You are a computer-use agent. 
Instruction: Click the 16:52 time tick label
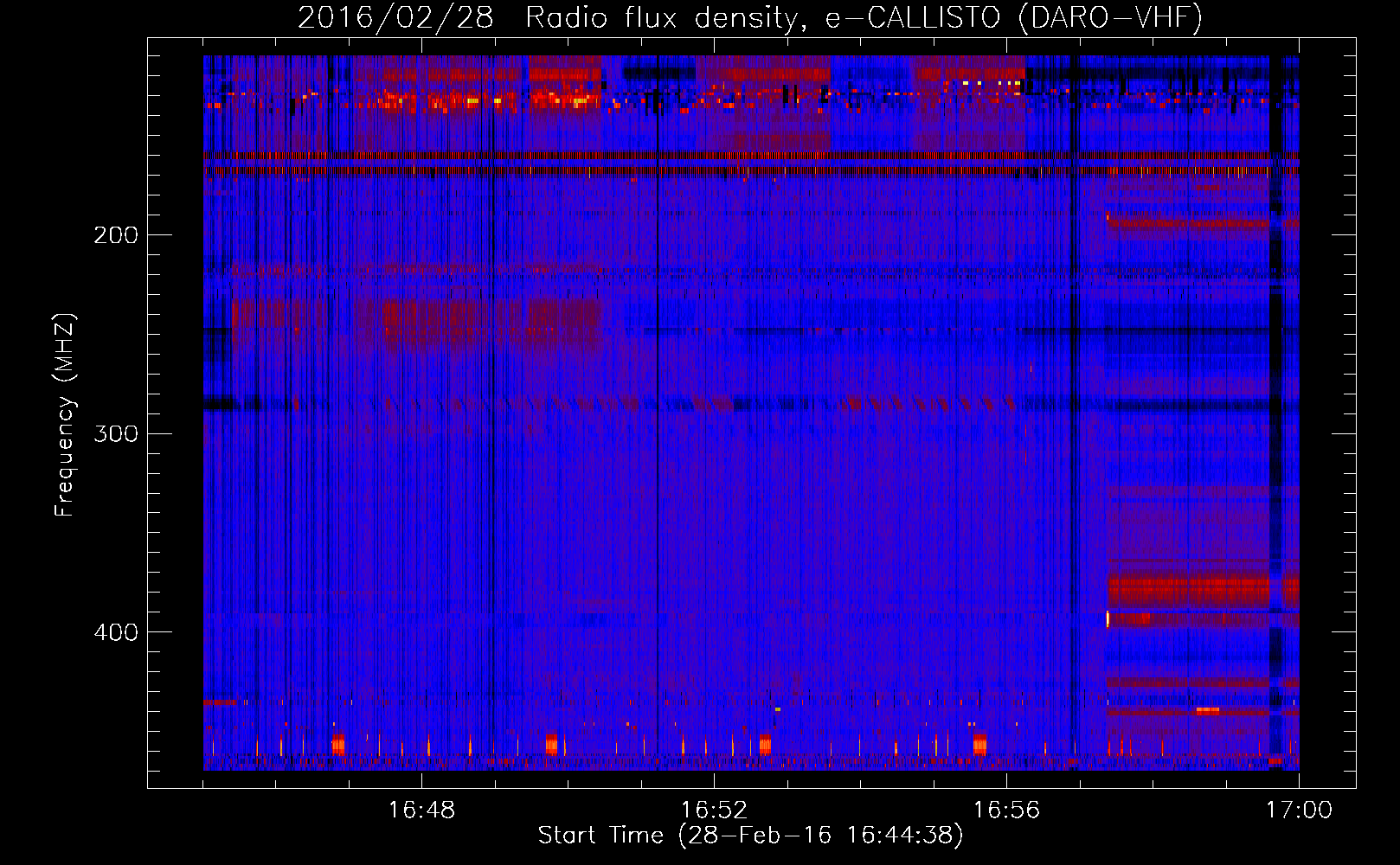tap(714, 811)
